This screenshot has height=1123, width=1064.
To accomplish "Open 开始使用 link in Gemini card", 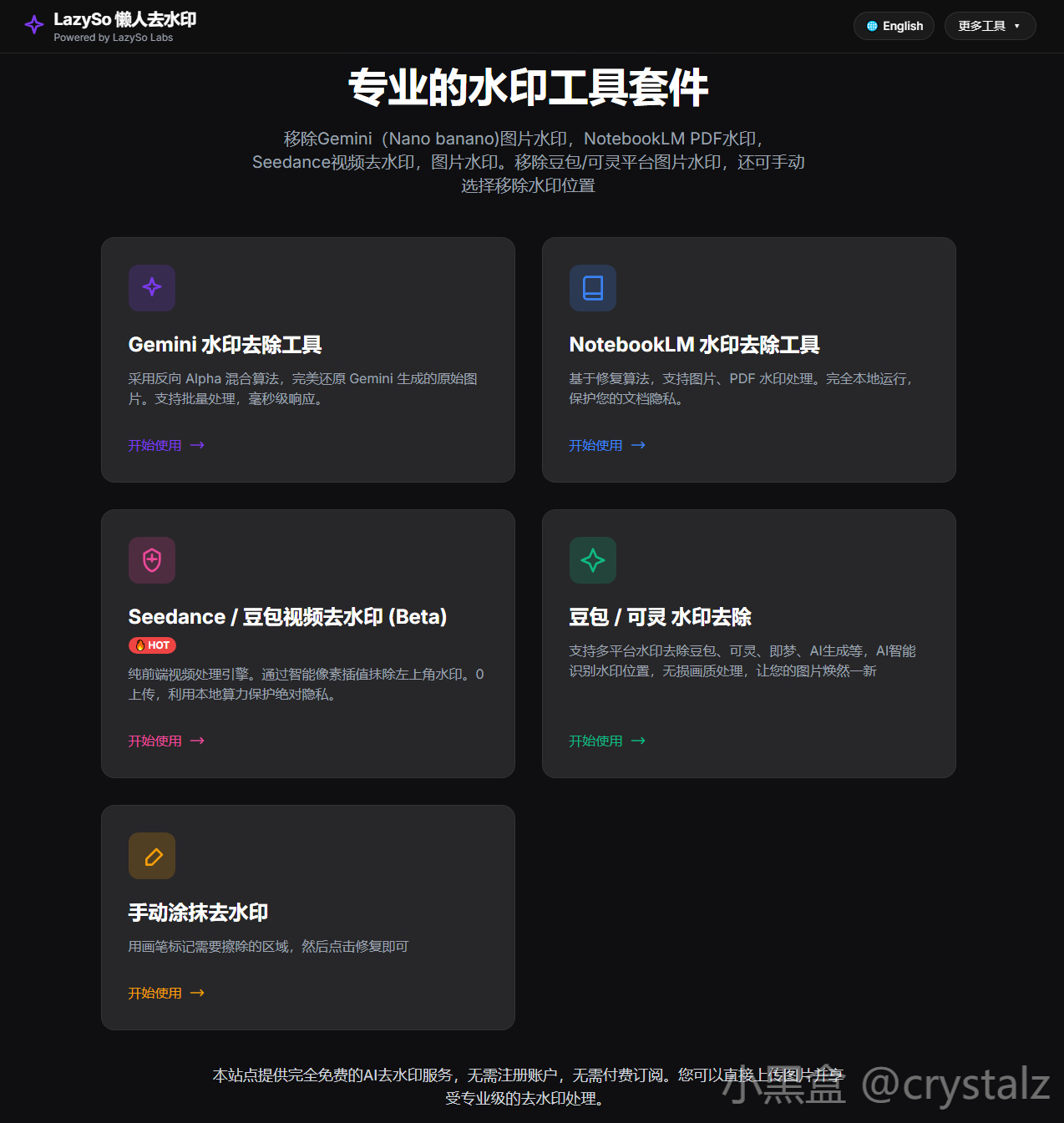I will 166,446.
